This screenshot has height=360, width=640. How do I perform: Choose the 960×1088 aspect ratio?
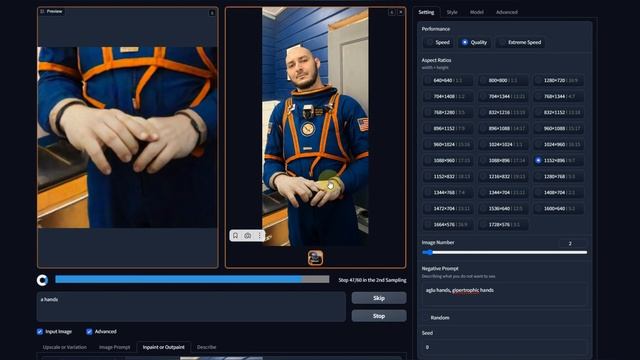[x=558, y=129]
